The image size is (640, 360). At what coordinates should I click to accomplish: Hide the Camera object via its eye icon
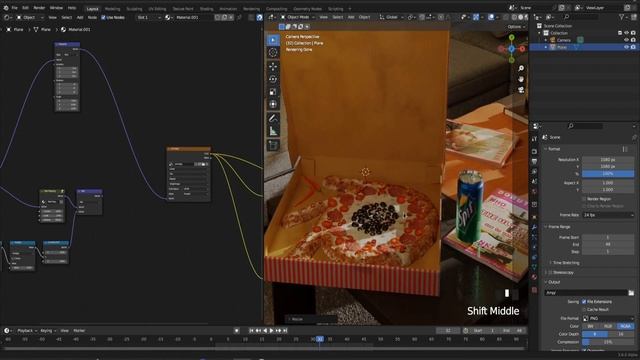(x=627, y=40)
